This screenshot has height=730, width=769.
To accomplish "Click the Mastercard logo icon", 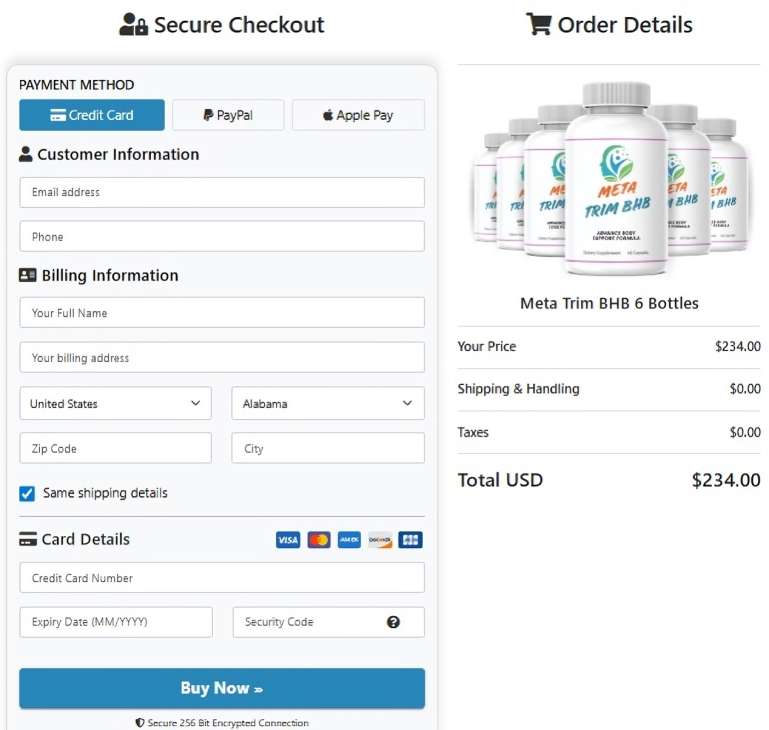I will 319,540.
